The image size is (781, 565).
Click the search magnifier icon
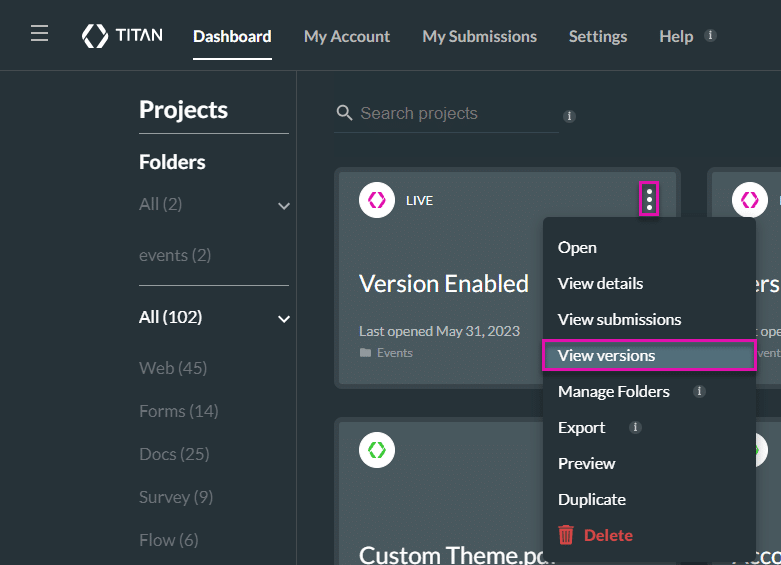[345, 113]
